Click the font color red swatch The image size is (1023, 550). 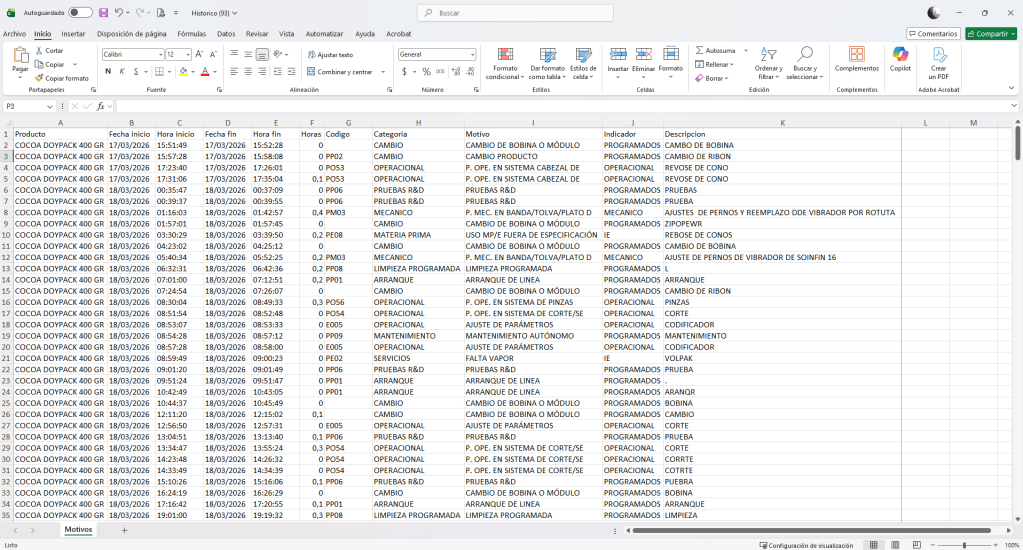[x=203, y=72]
